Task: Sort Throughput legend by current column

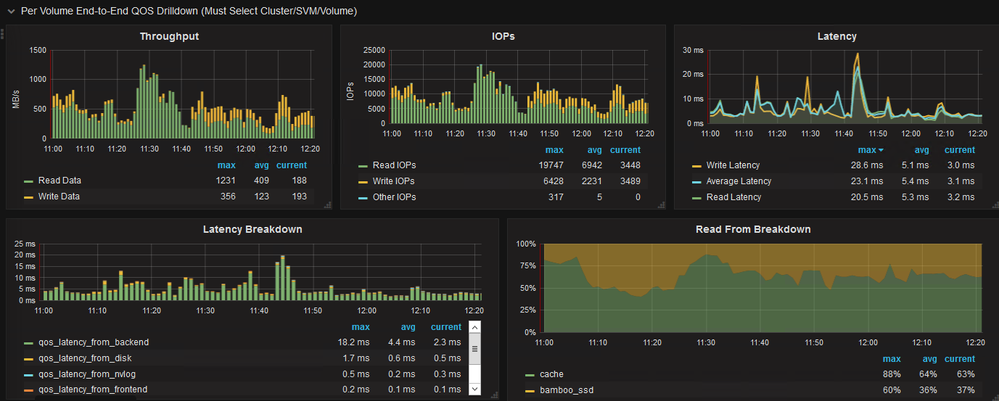Action: 291,166
